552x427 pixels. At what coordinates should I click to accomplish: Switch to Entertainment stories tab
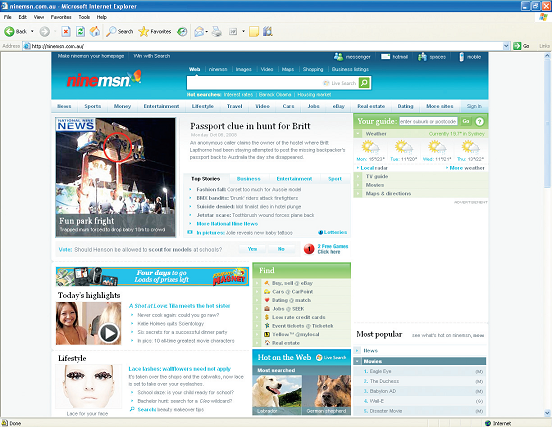tap(294, 179)
